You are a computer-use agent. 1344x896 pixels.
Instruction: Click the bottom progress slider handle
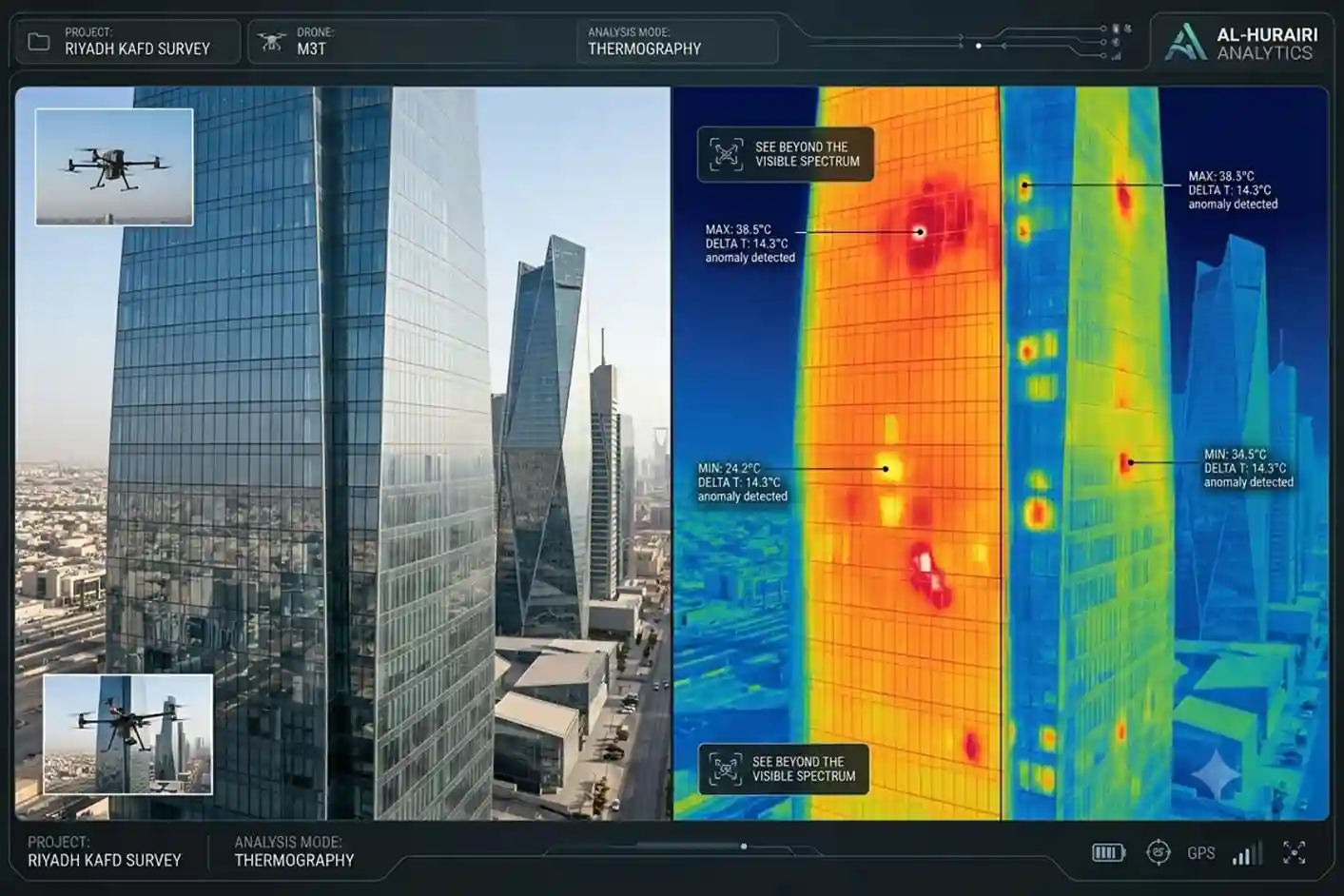(x=744, y=846)
